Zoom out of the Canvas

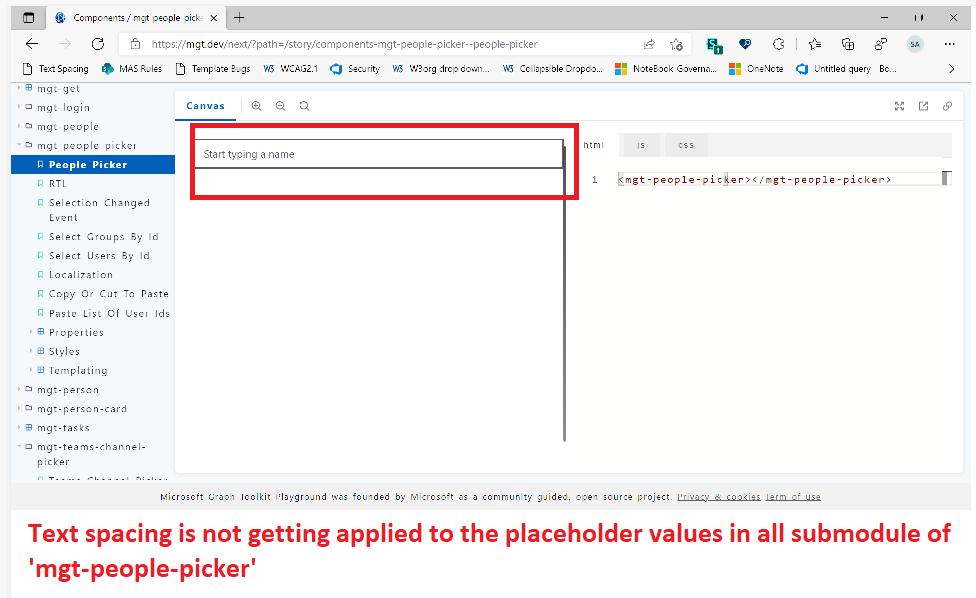[x=280, y=105]
